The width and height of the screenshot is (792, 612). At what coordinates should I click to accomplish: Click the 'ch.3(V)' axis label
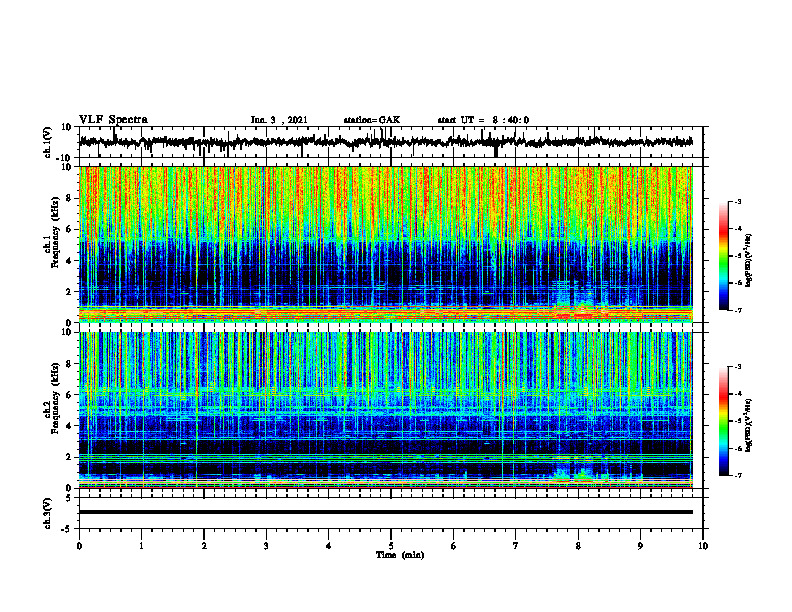point(48,513)
